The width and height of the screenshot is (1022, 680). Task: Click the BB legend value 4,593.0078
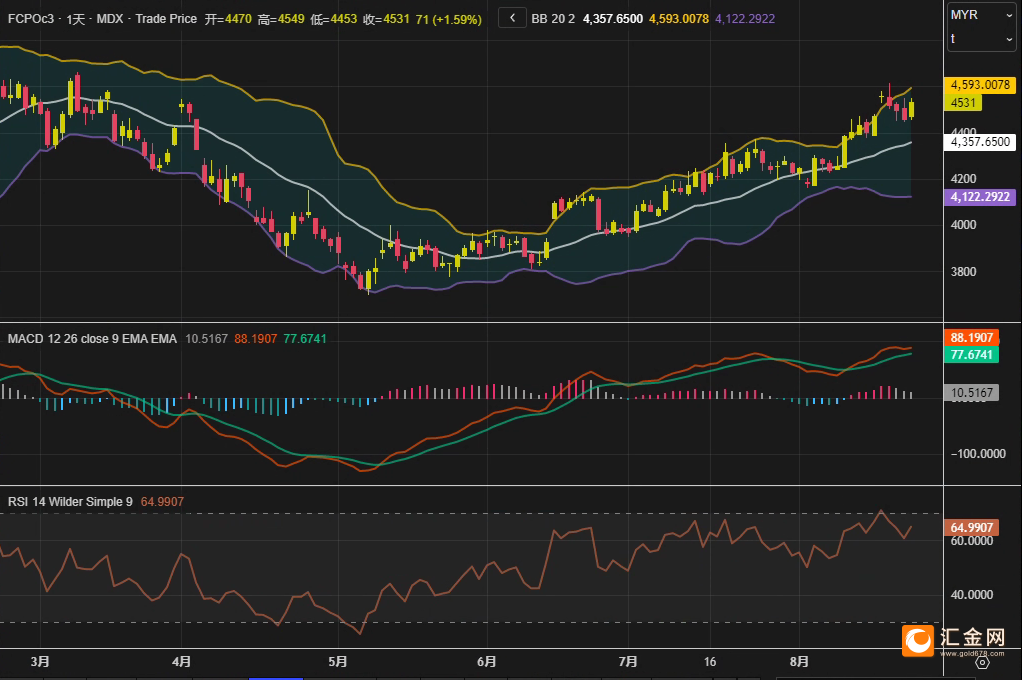pyautogui.click(x=679, y=19)
